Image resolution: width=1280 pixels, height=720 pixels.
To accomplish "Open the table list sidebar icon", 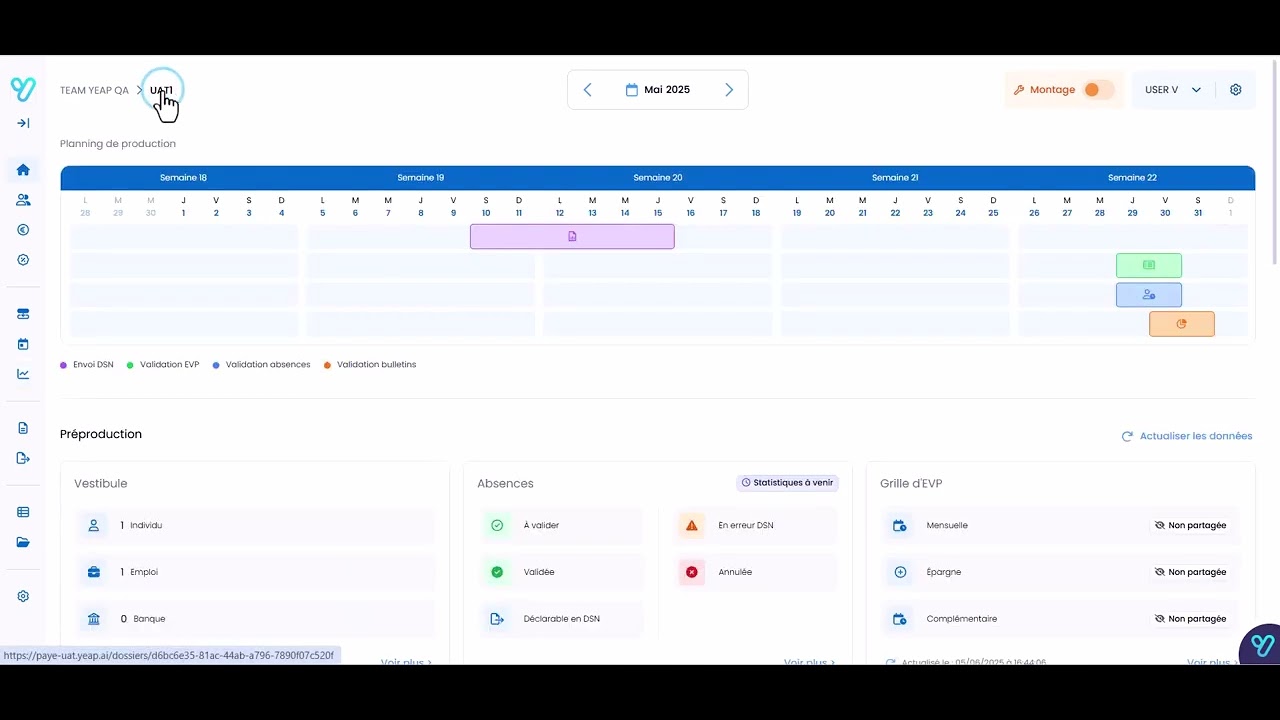I will (23, 512).
